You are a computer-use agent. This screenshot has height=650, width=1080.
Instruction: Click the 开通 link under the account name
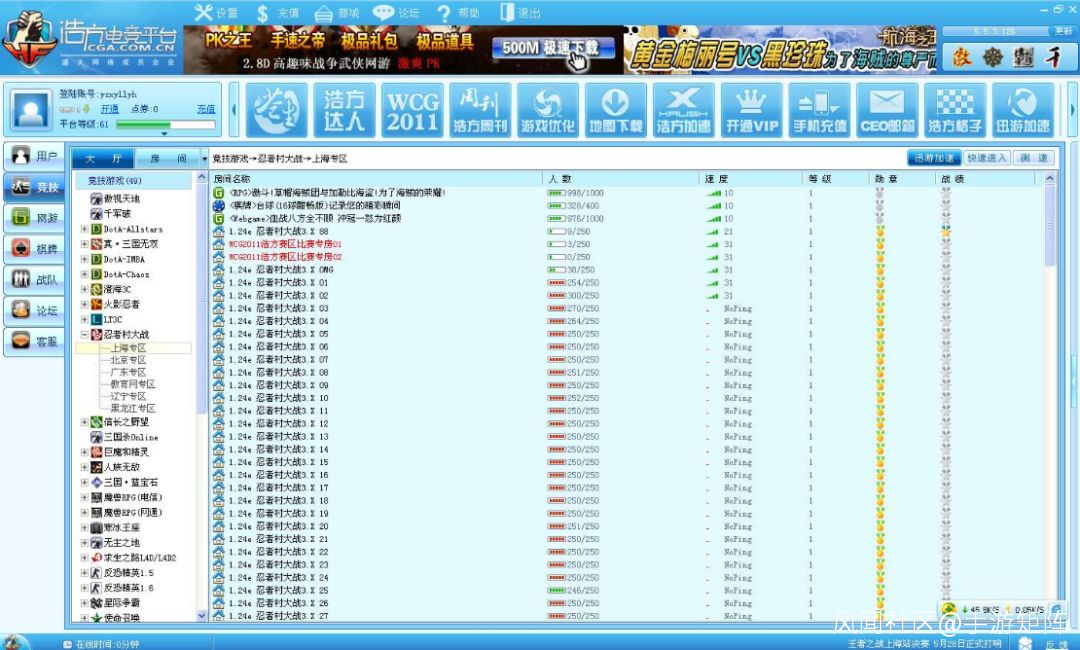(x=110, y=109)
